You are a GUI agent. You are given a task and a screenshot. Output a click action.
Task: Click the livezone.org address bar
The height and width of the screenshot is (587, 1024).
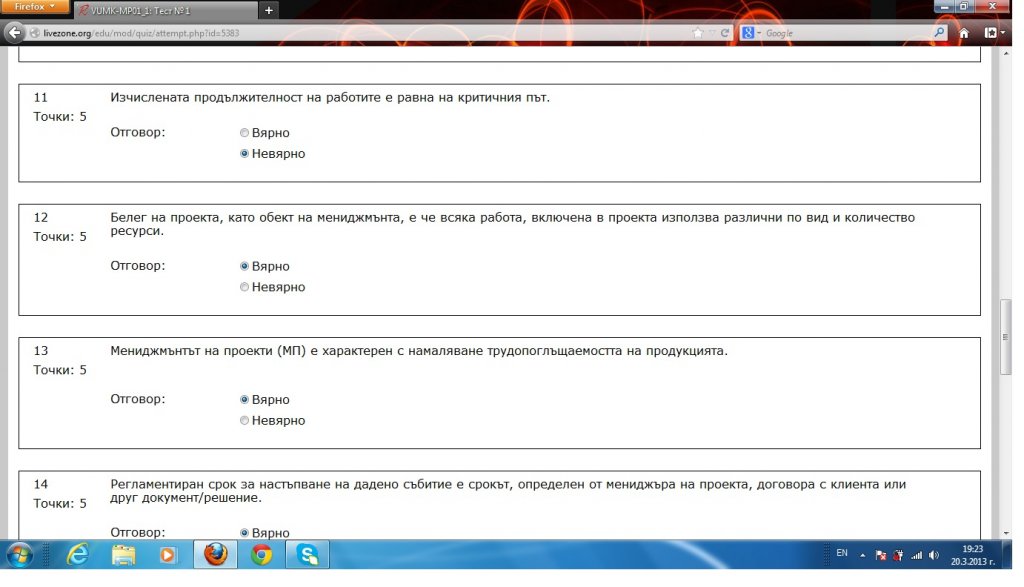tap(366, 33)
